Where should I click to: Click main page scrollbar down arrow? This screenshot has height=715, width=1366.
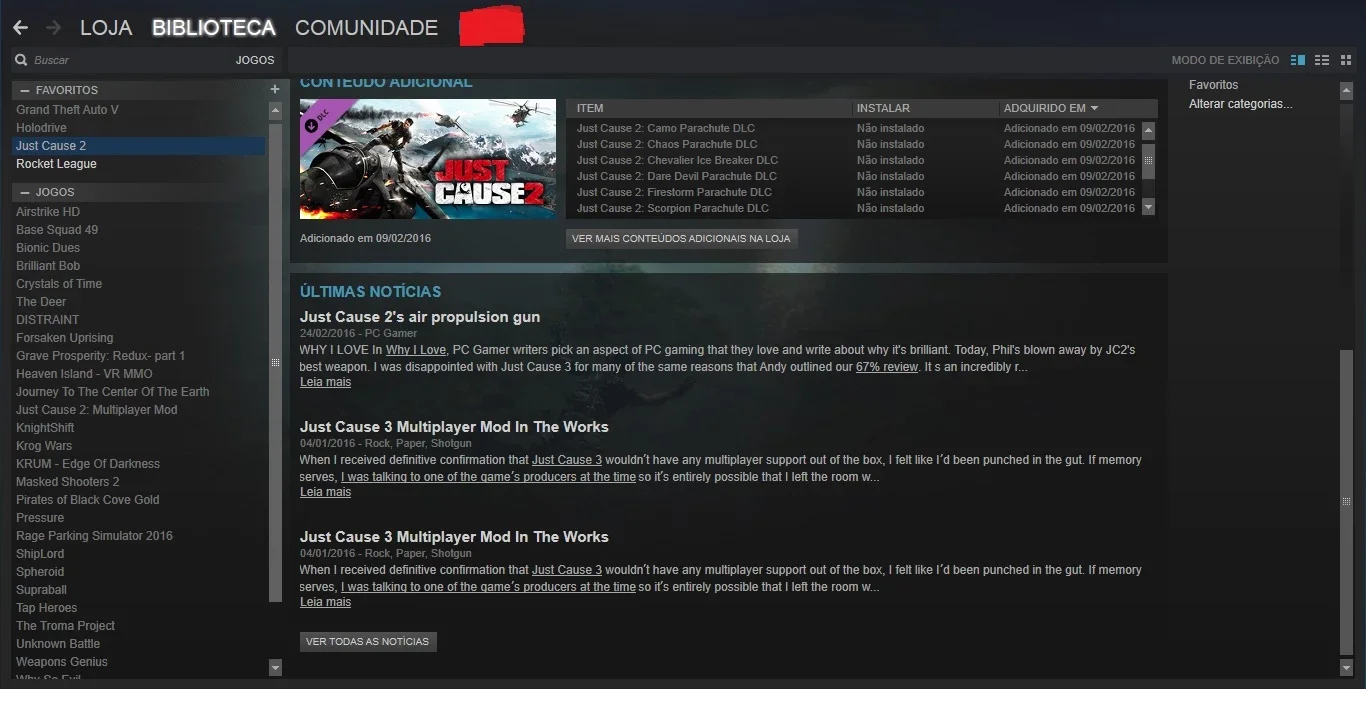coord(1346,667)
